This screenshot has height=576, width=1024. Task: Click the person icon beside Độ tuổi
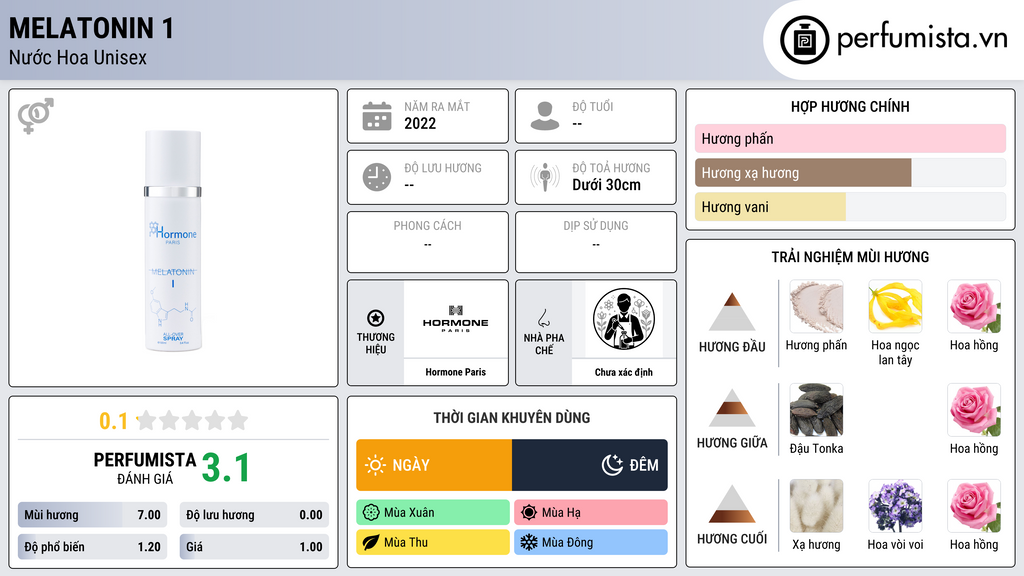[545, 116]
